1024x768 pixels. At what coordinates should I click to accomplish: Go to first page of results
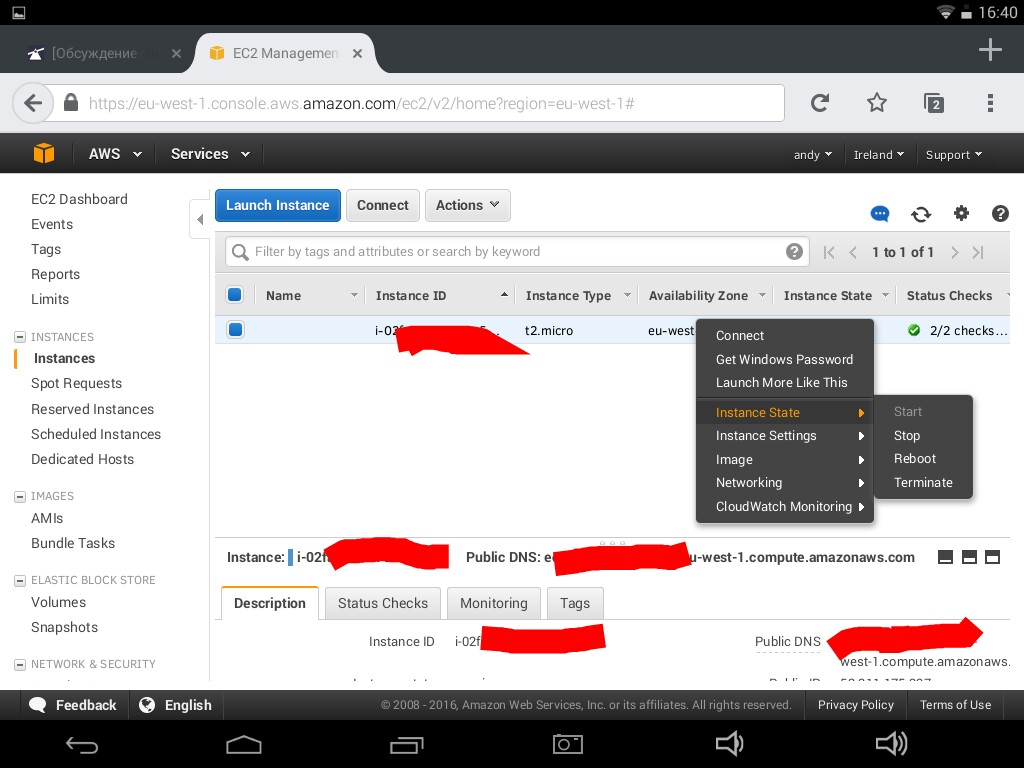click(829, 252)
